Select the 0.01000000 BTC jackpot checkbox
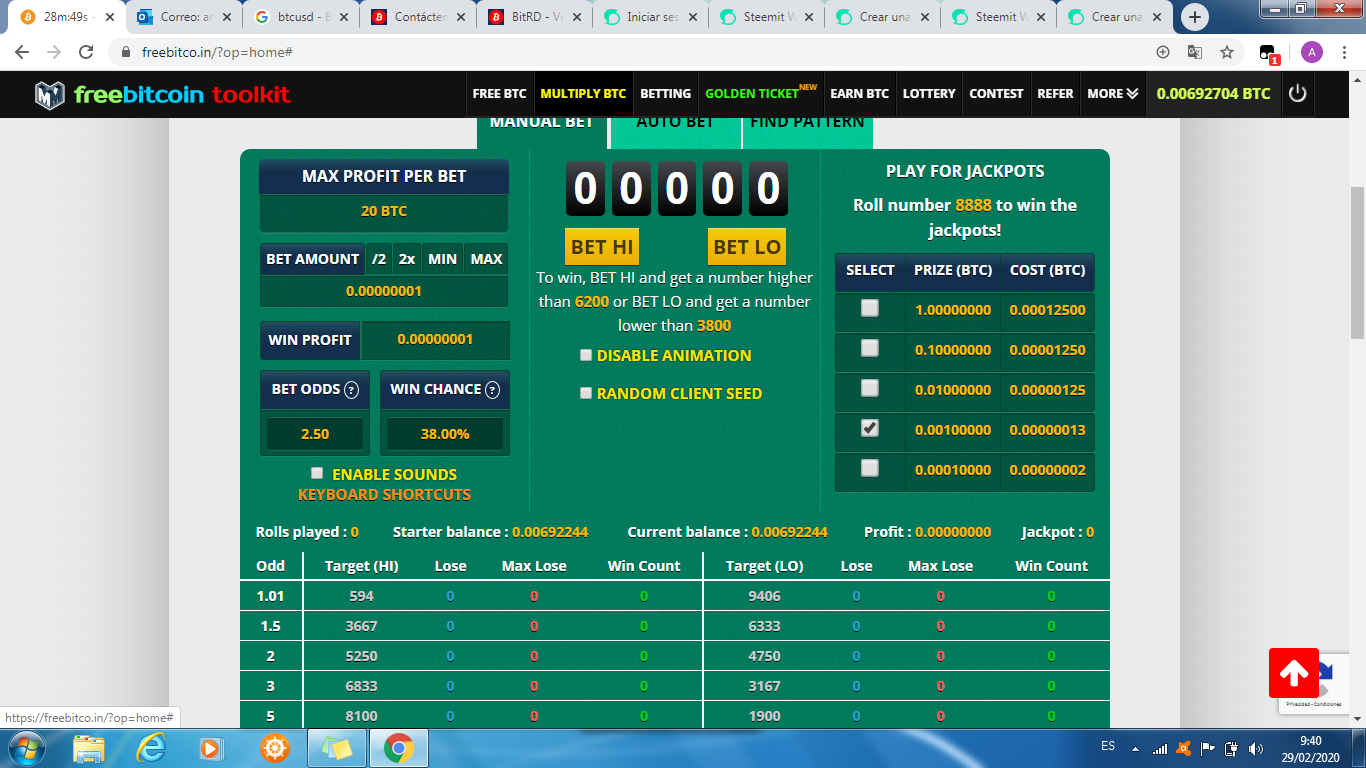 click(870, 388)
